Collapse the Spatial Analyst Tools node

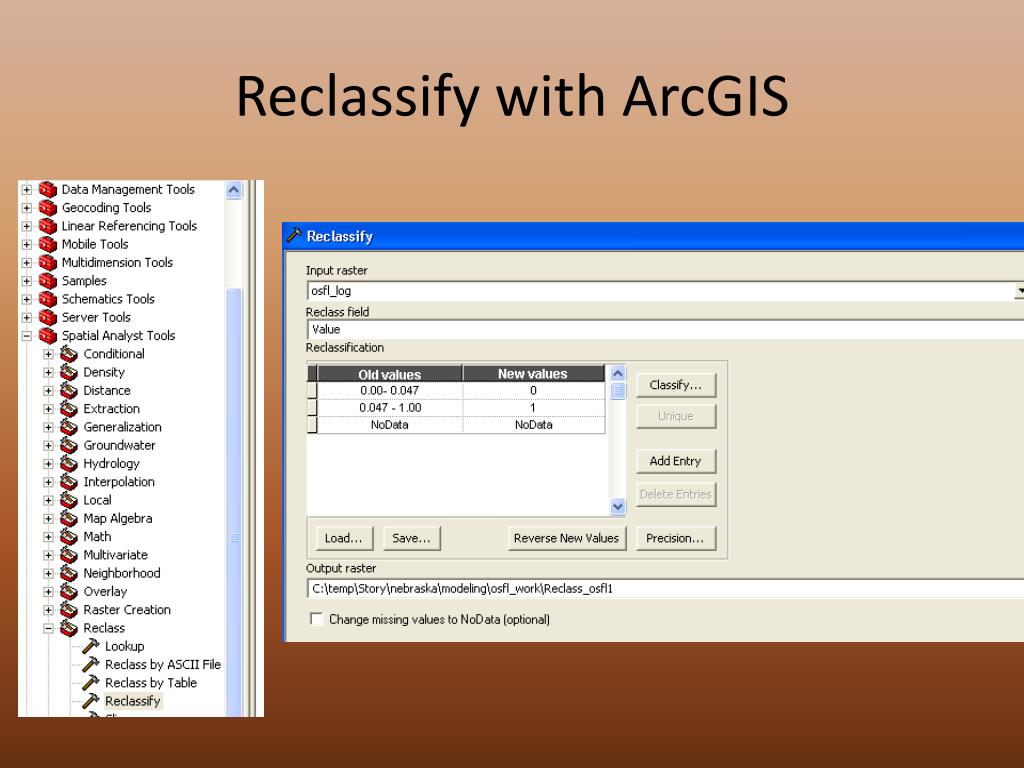[x=27, y=336]
